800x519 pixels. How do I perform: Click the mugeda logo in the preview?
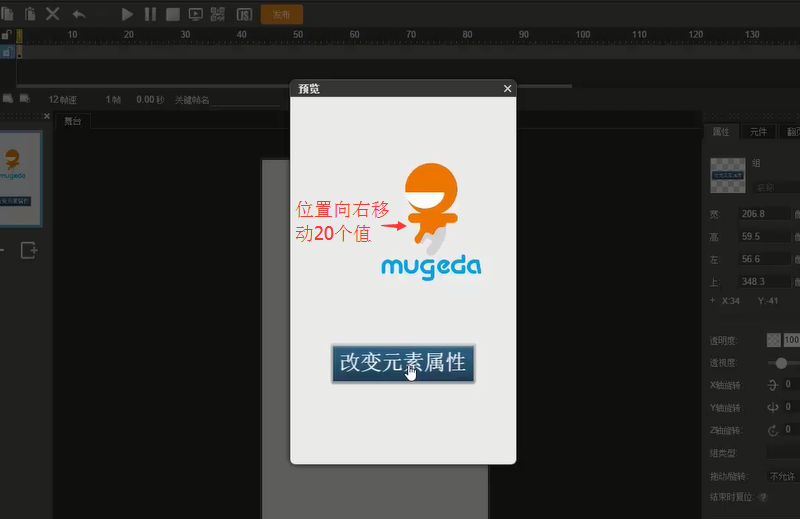pyautogui.click(x=431, y=221)
